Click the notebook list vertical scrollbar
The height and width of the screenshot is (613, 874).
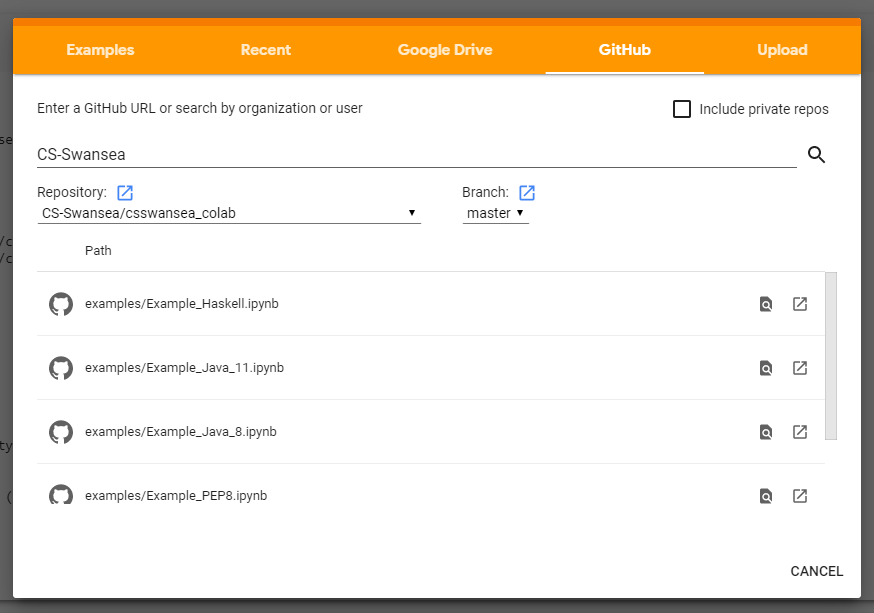(831, 356)
